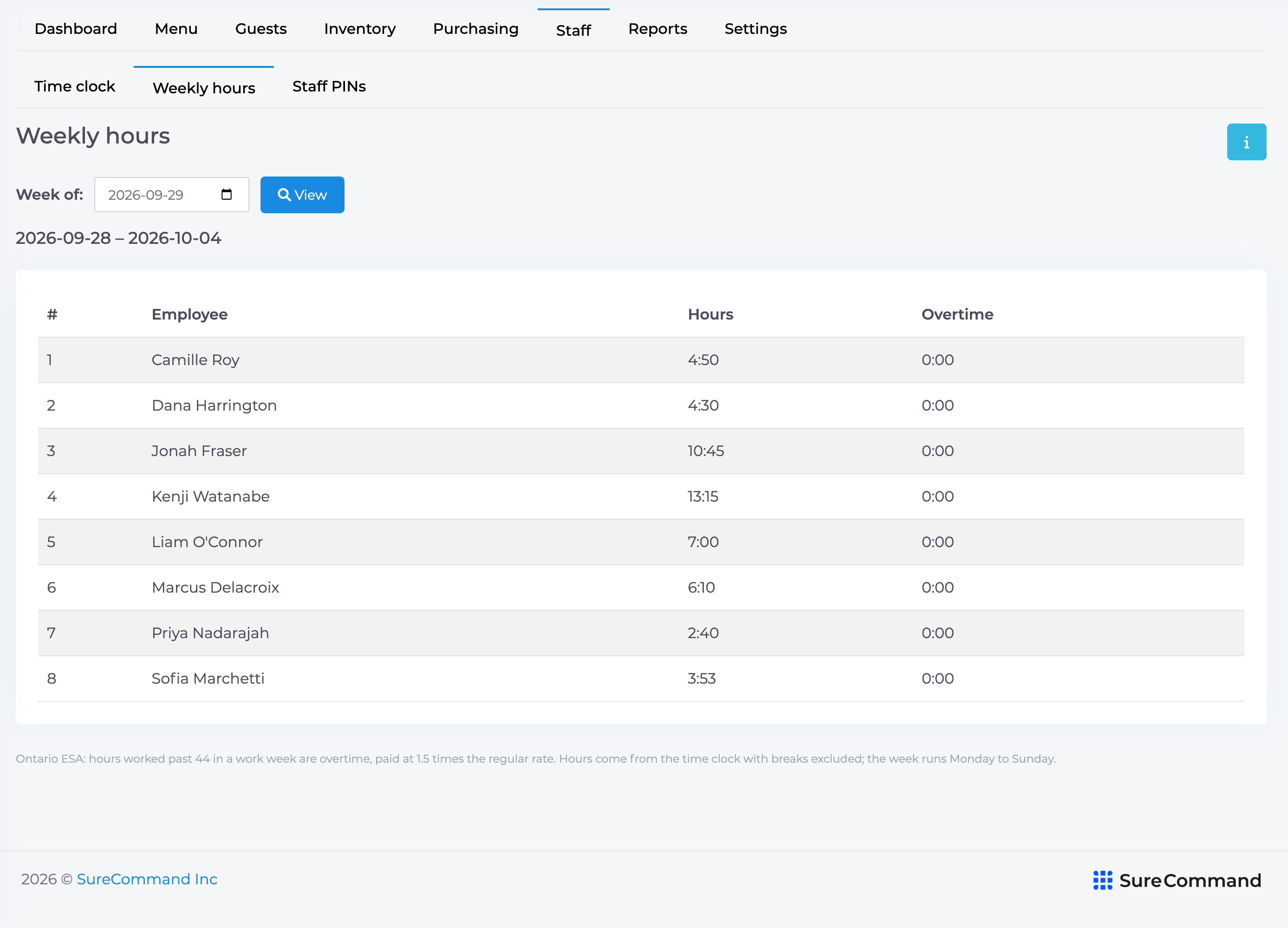Image resolution: width=1288 pixels, height=928 pixels.
Task: Click Kenji Watanabe employee name
Action: [x=210, y=497]
